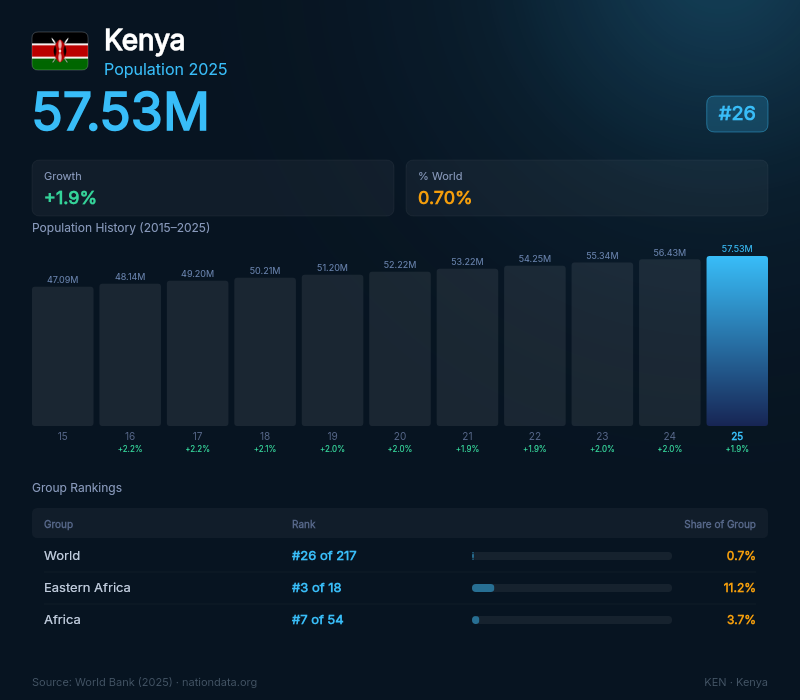Select the highlighted 2025 bar
This screenshot has width=800, height=700.
pyautogui.click(x=737, y=341)
